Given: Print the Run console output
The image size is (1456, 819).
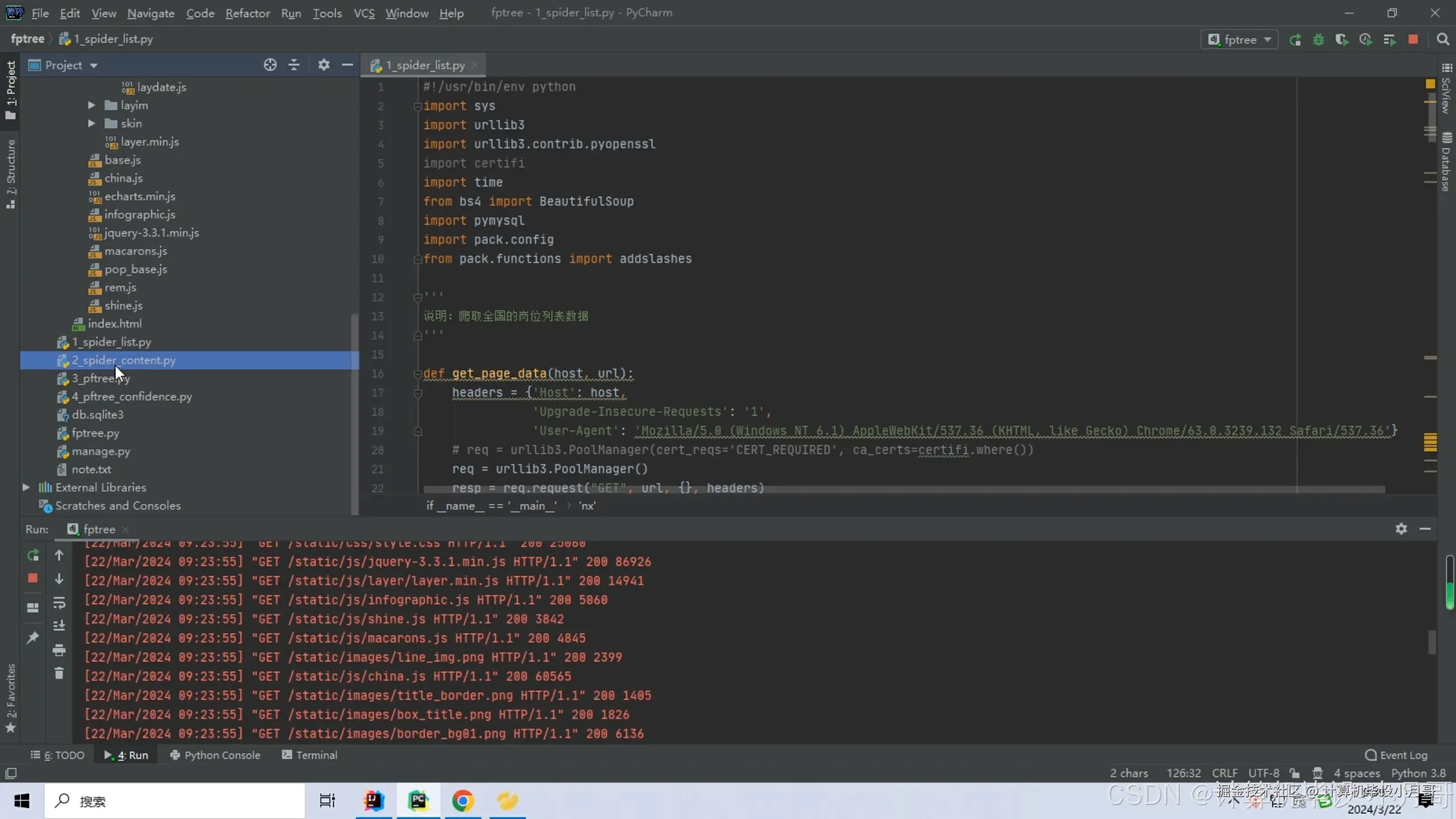Looking at the screenshot, I should click(59, 650).
